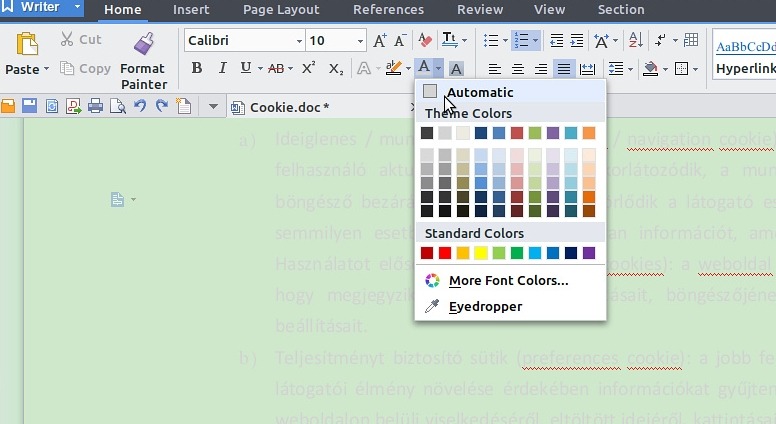Choose Automatic font color
This screenshot has height=424, width=776.
[480, 92]
